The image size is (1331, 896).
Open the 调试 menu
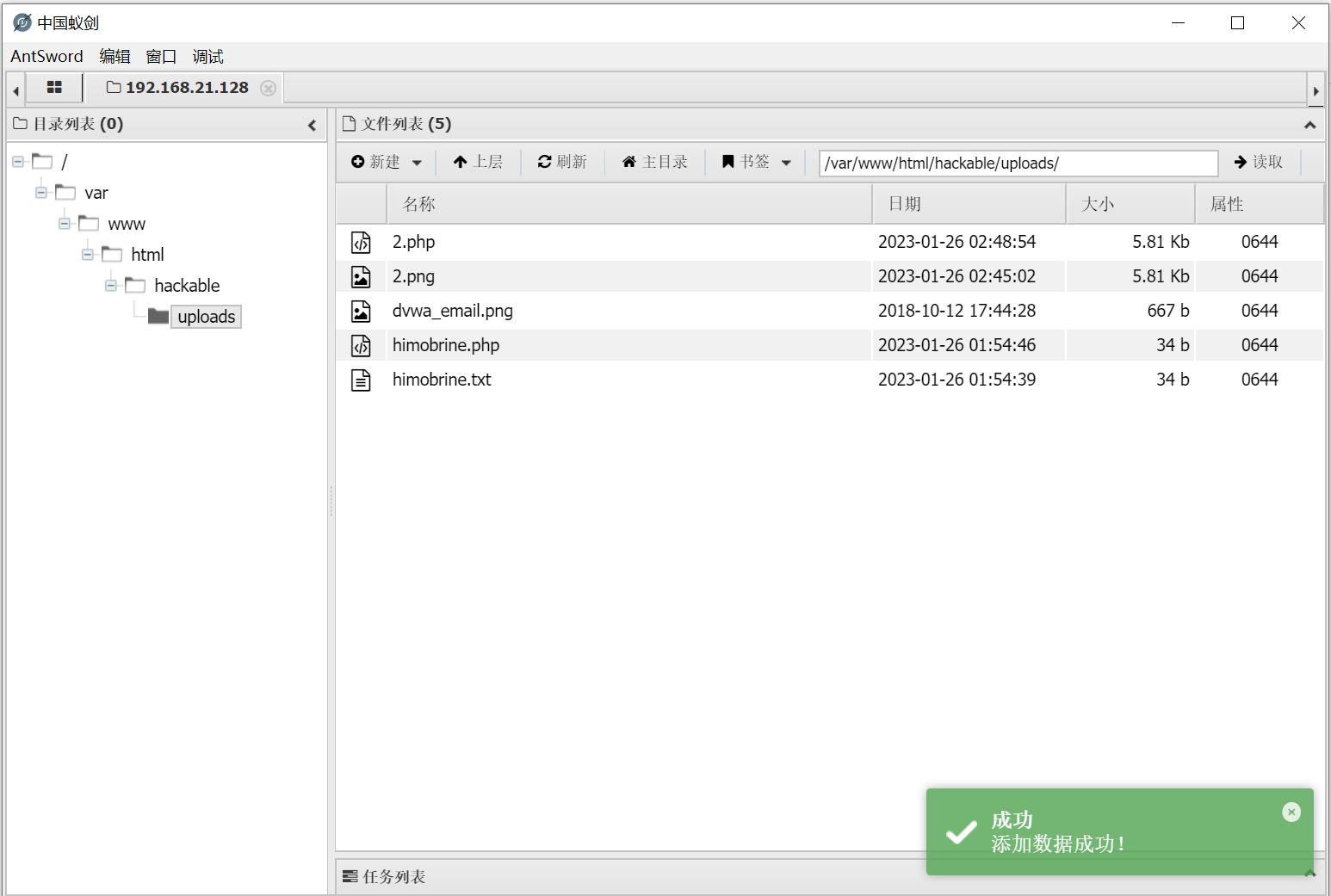207,56
